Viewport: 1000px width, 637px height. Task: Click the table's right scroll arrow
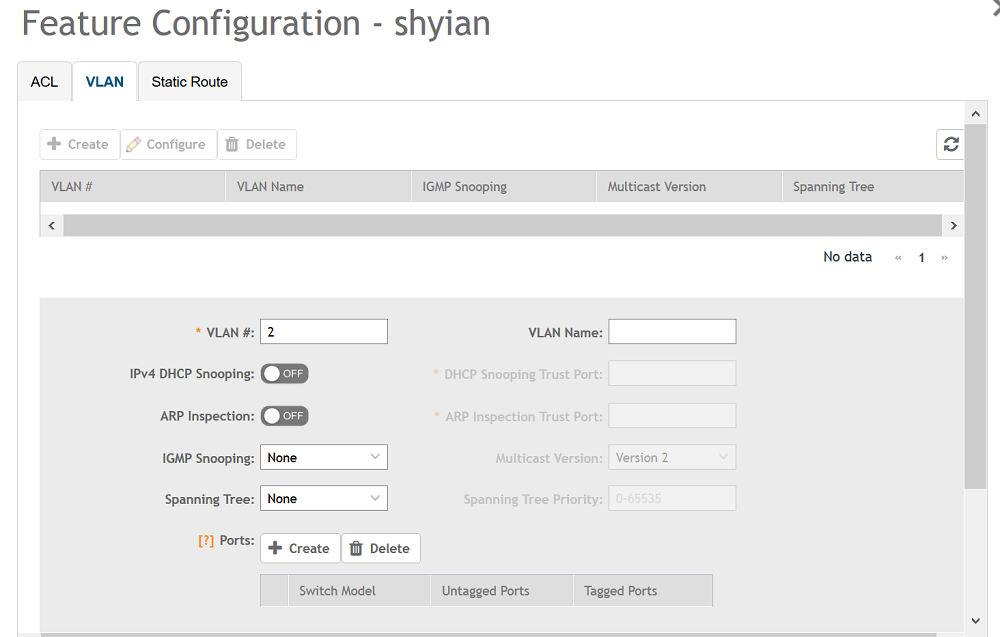(x=953, y=226)
